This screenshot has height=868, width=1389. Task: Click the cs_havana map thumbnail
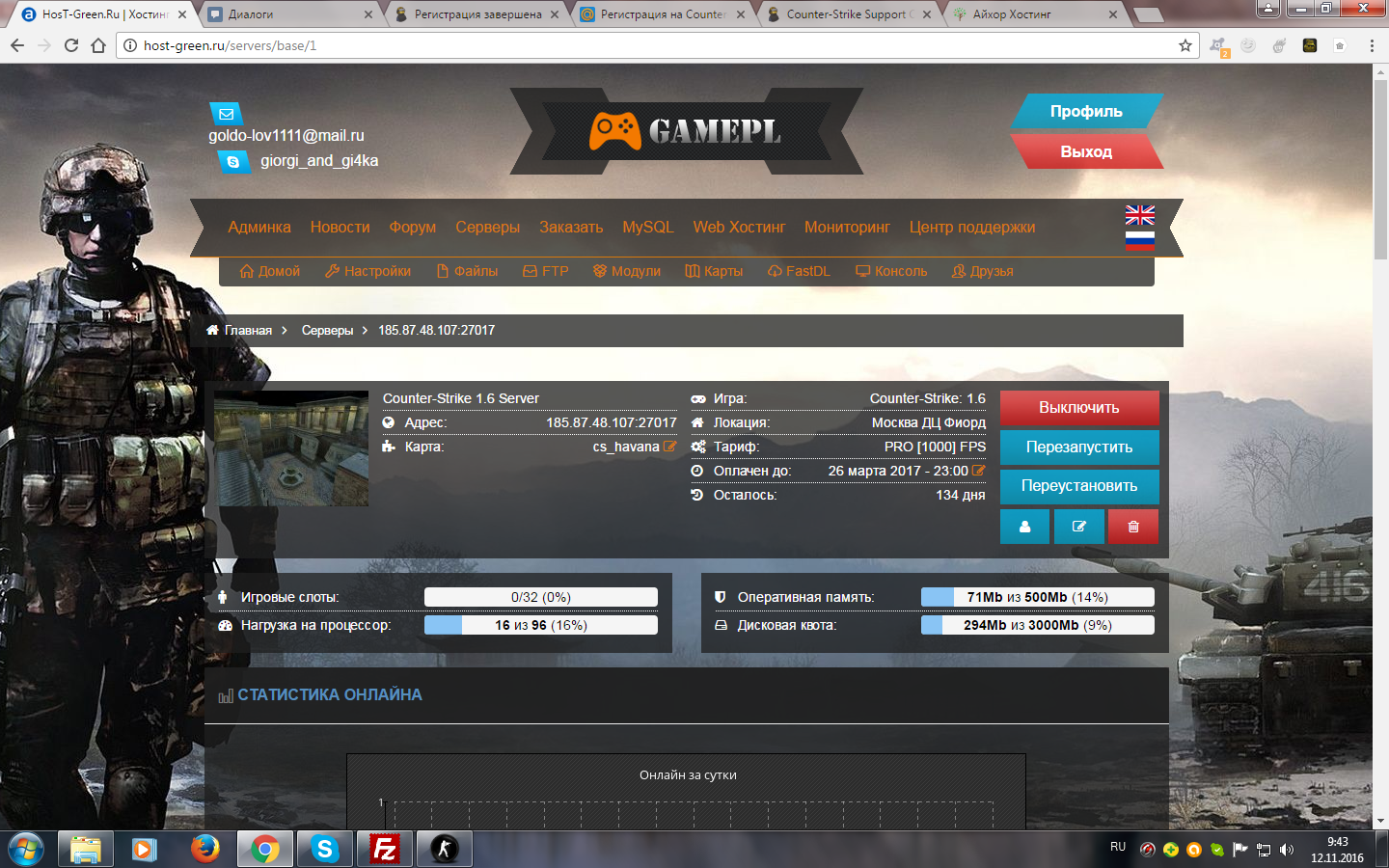tap(291, 448)
